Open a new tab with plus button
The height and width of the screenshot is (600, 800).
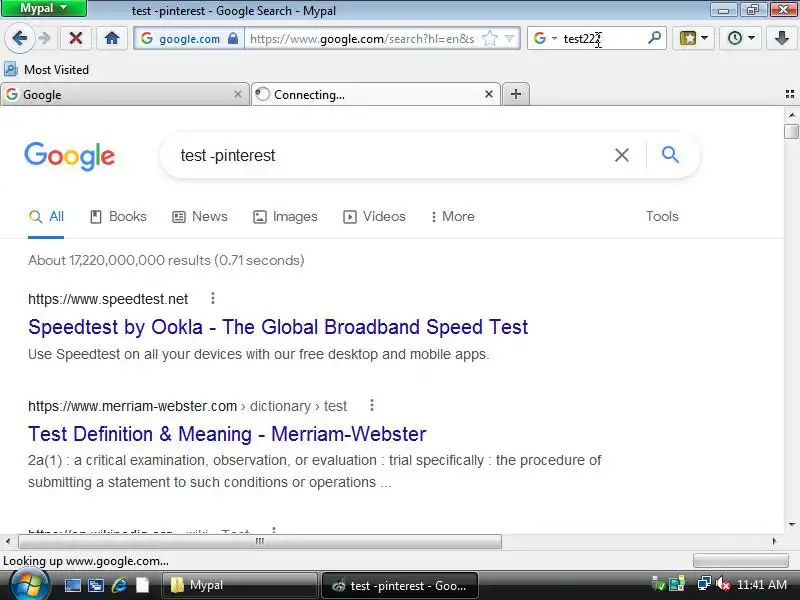click(x=516, y=94)
